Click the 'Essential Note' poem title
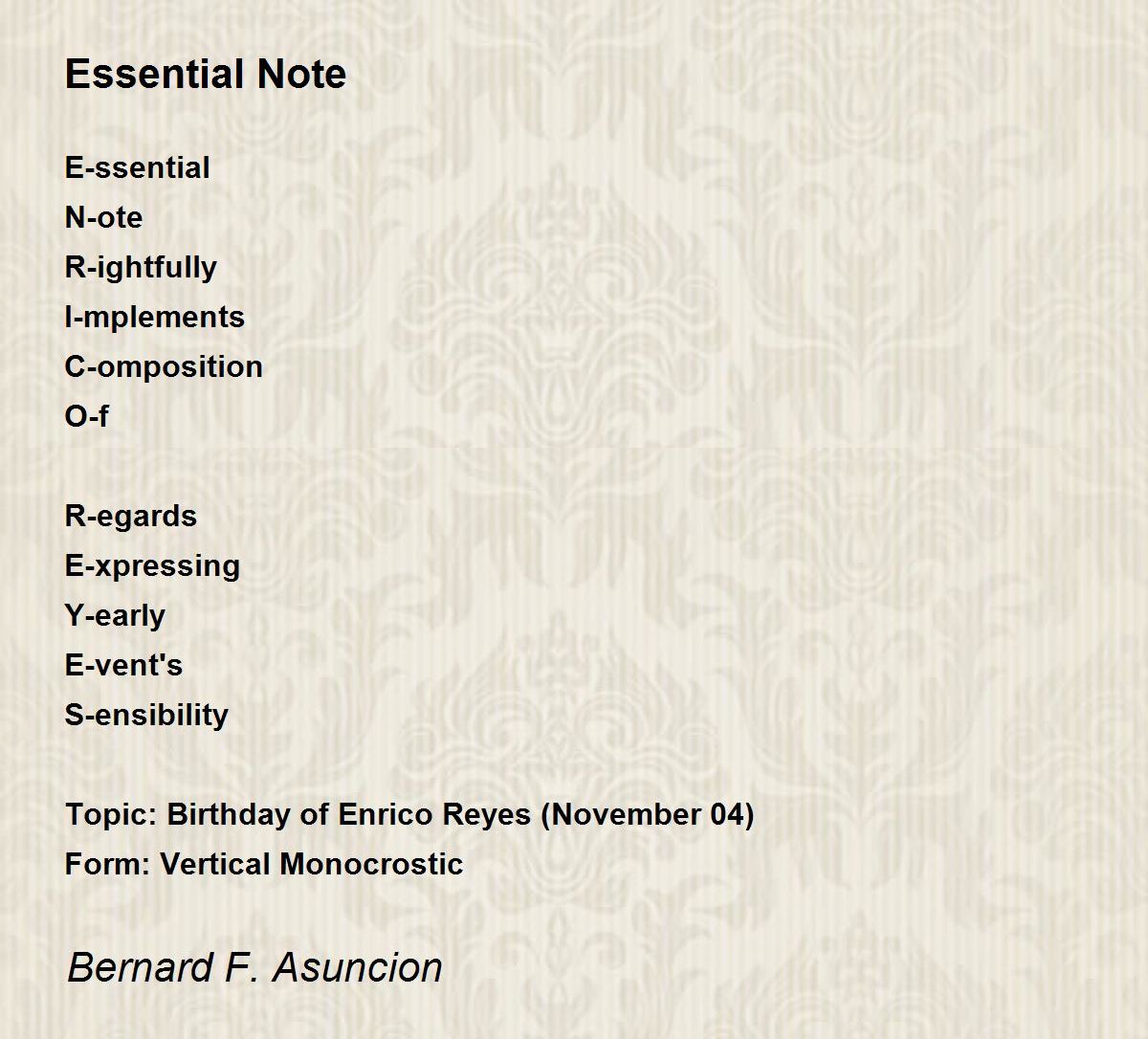 (x=206, y=75)
